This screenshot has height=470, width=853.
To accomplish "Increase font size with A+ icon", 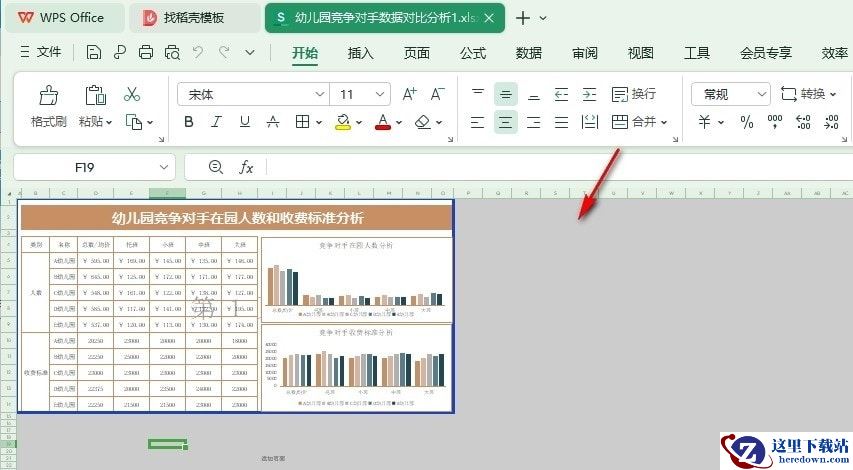I will [x=409, y=95].
